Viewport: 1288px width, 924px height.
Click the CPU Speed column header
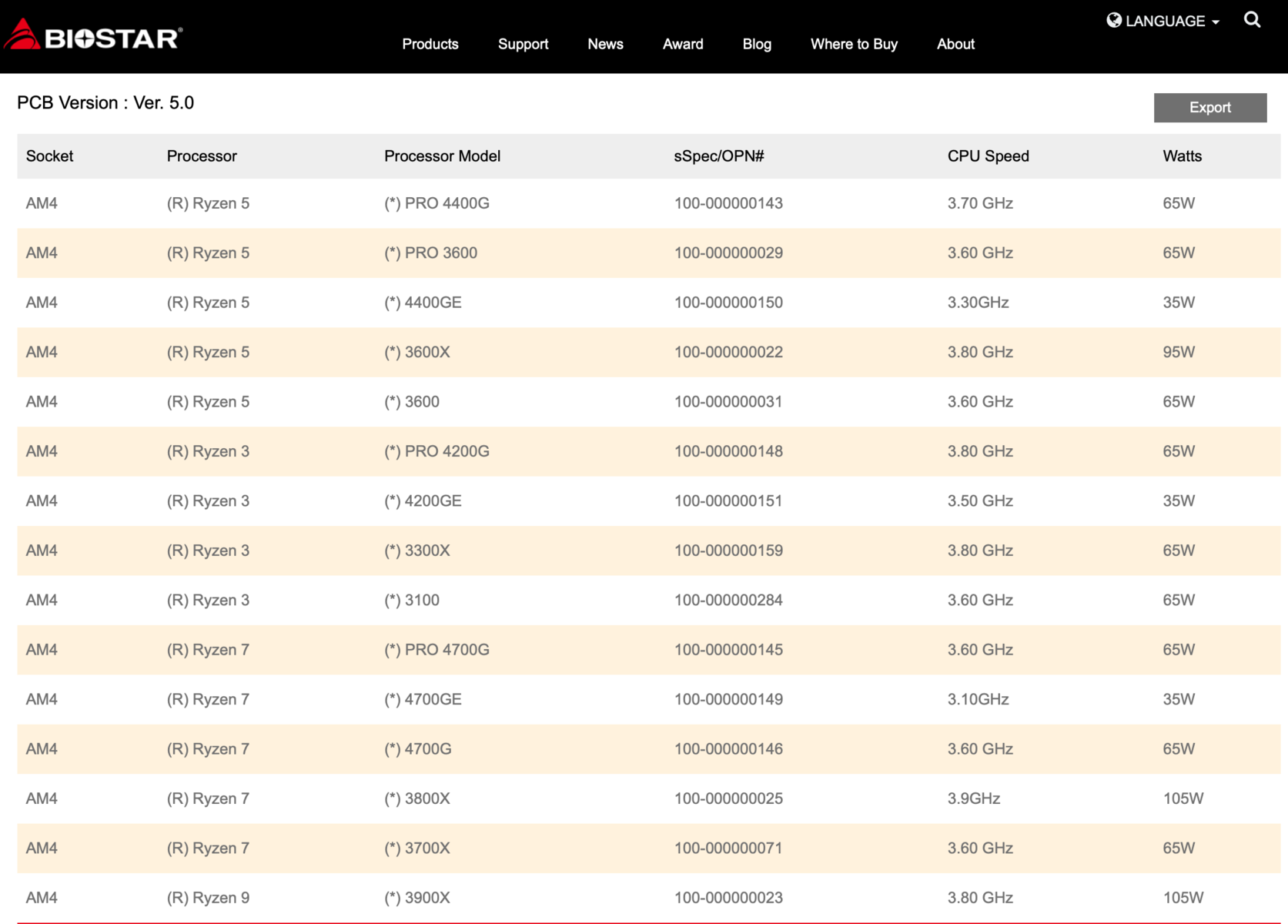tap(988, 156)
